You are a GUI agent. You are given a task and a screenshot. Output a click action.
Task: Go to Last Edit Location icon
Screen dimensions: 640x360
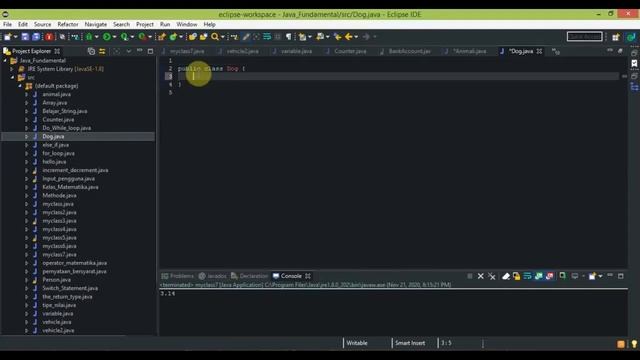point(338,37)
